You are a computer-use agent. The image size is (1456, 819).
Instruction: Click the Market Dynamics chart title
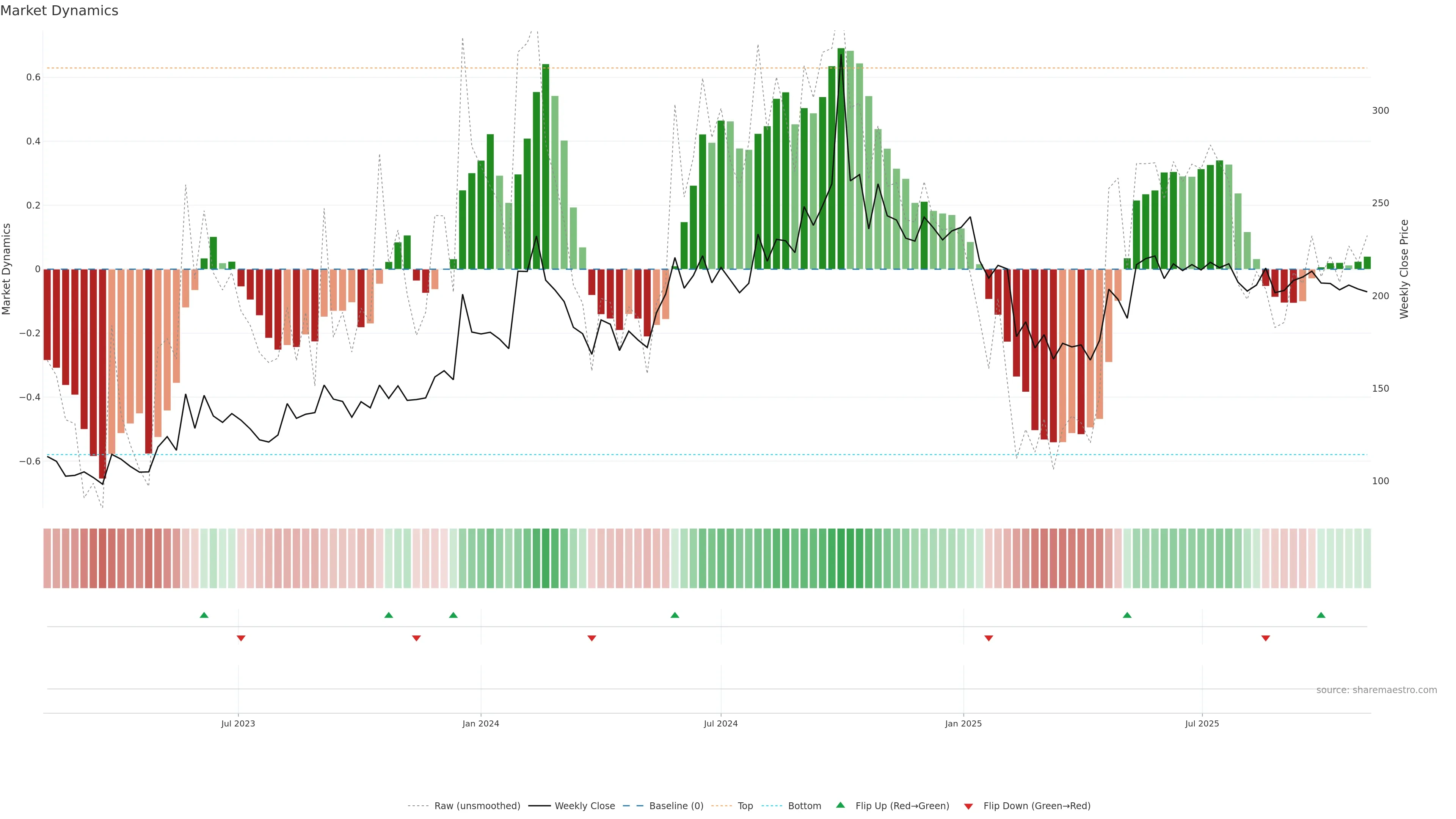pyautogui.click(x=60, y=11)
